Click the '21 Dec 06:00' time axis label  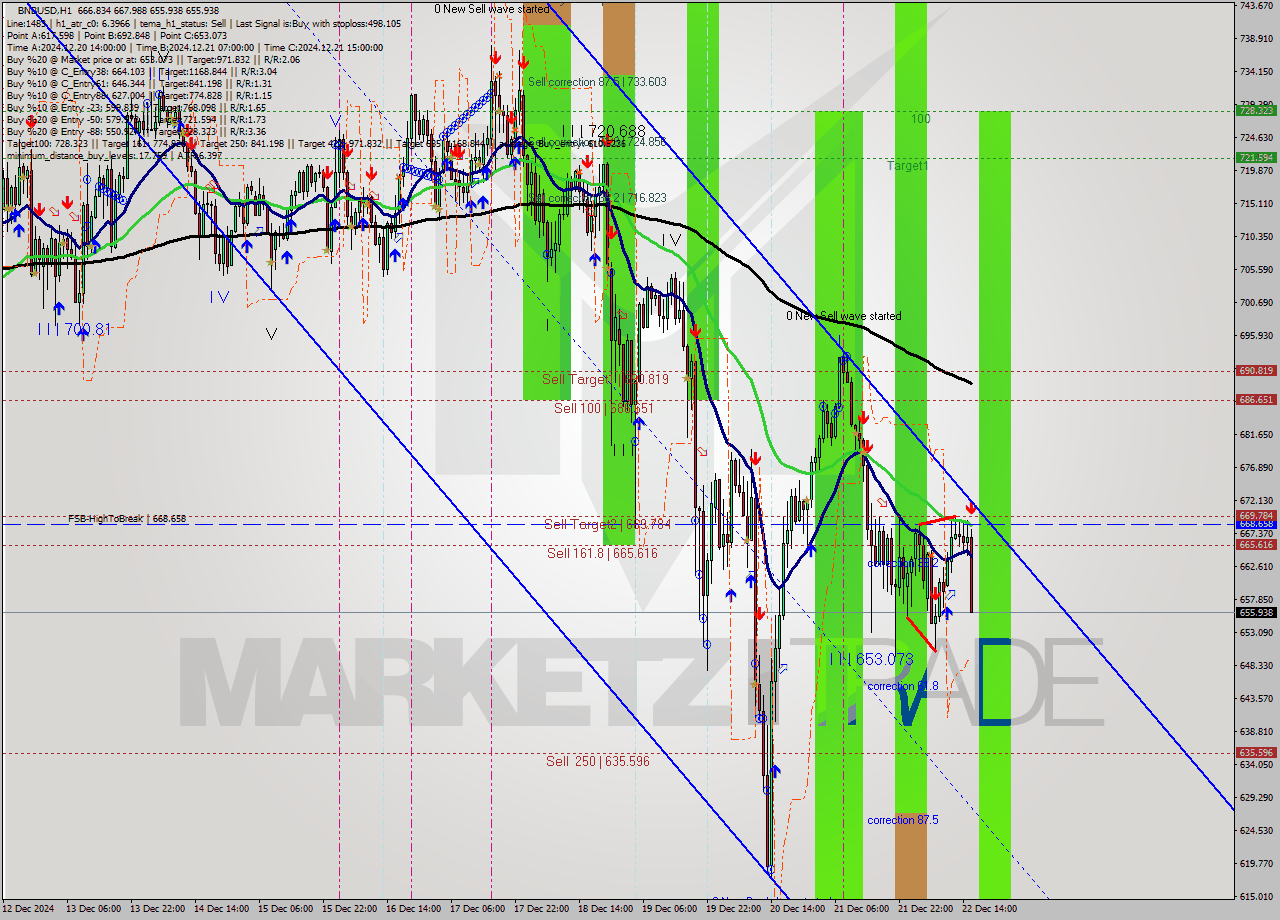(x=861, y=909)
